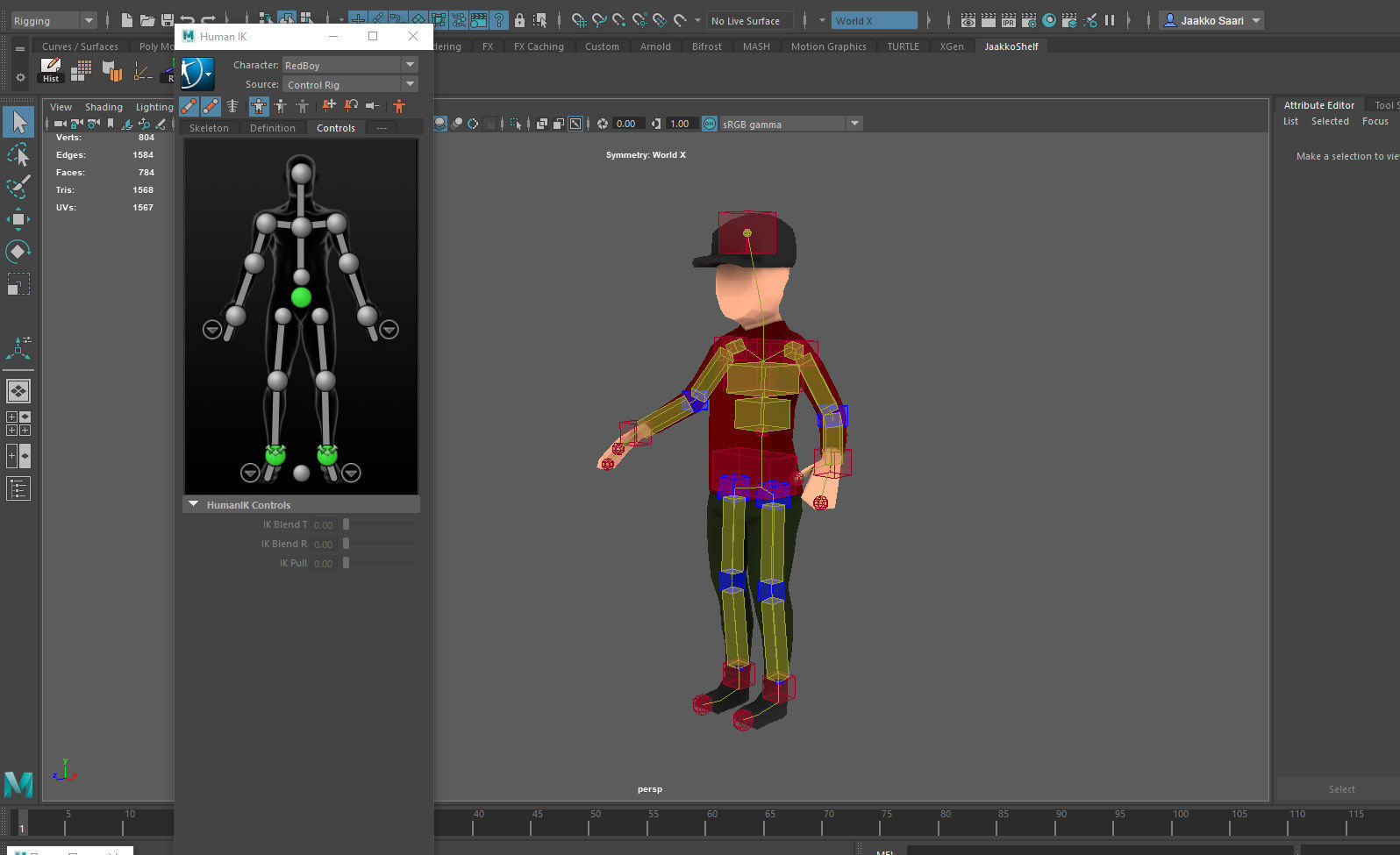Screen dimensions: 1400x855
Task: Create a new scene file
Action: pyautogui.click(x=127, y=20)
